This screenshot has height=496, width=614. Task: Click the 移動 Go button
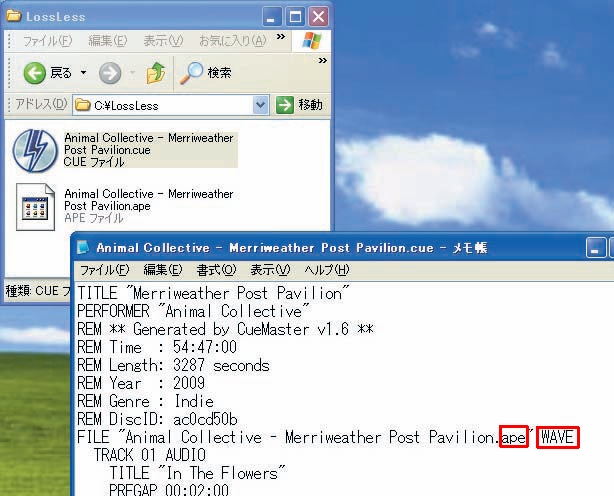(x=300, y=105)
